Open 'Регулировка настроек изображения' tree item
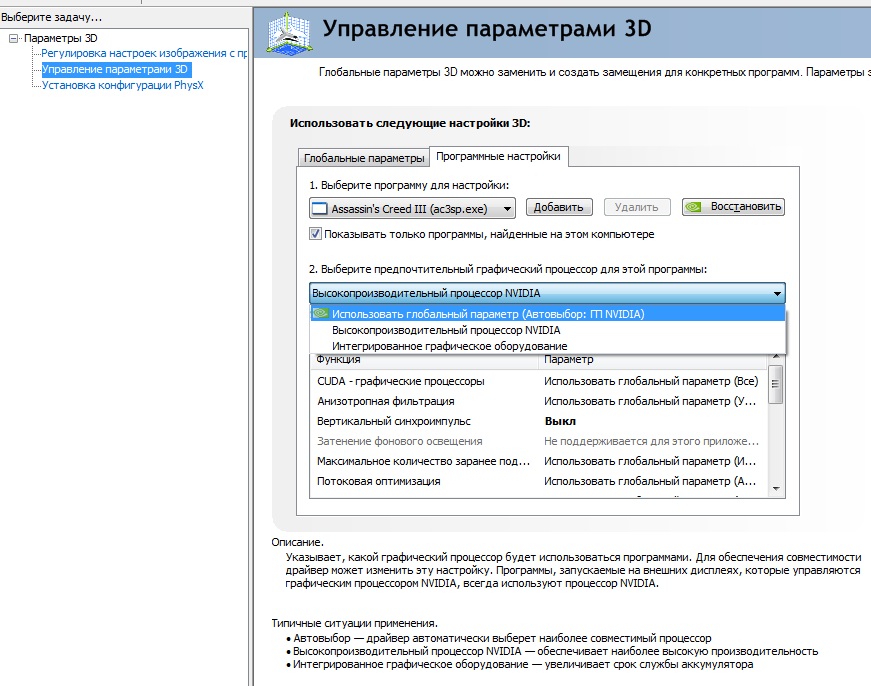This screenshot has width=871, height=686. (144, 53)
